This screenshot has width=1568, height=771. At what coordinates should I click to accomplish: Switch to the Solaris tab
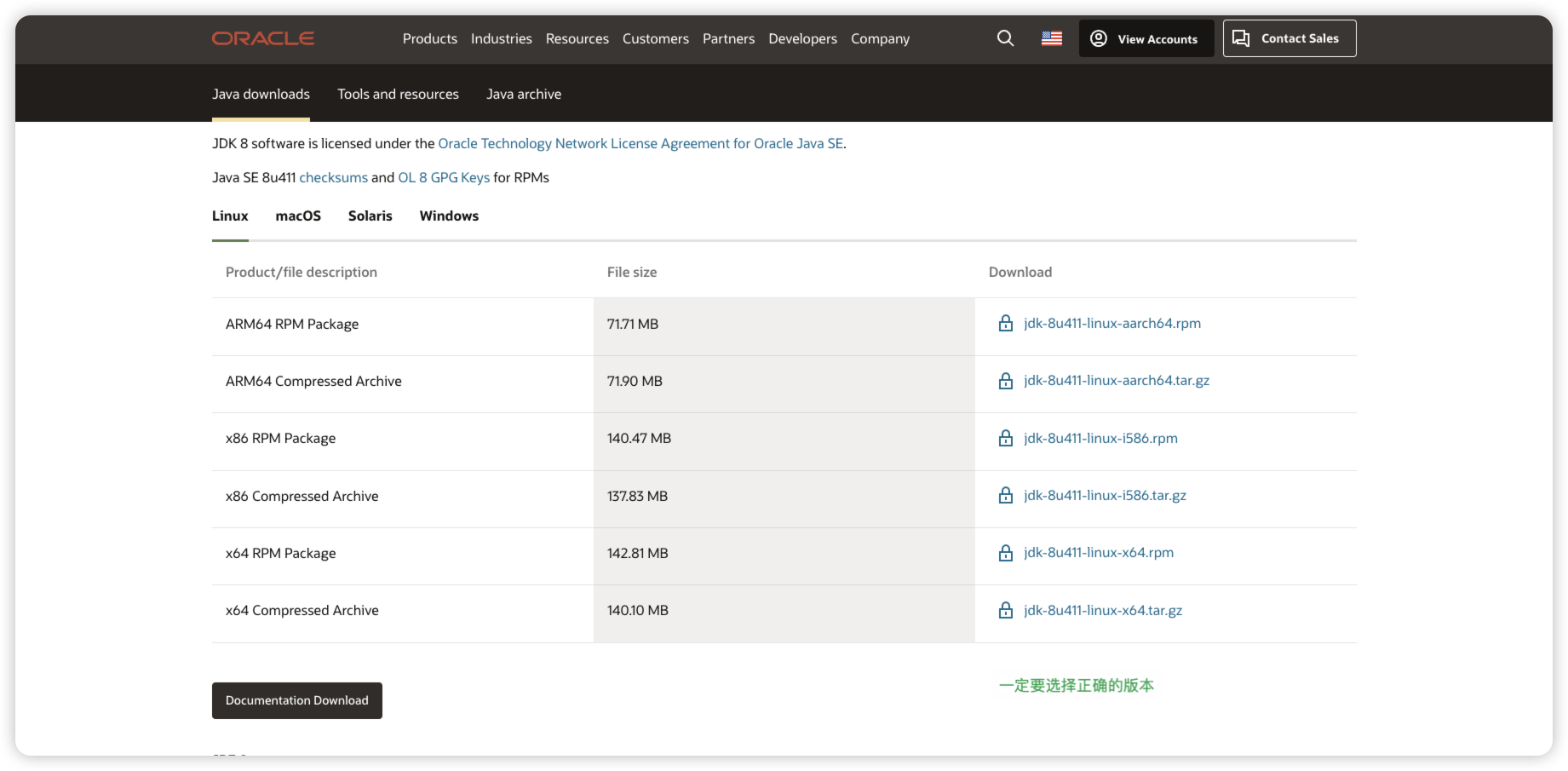(370, 216)
